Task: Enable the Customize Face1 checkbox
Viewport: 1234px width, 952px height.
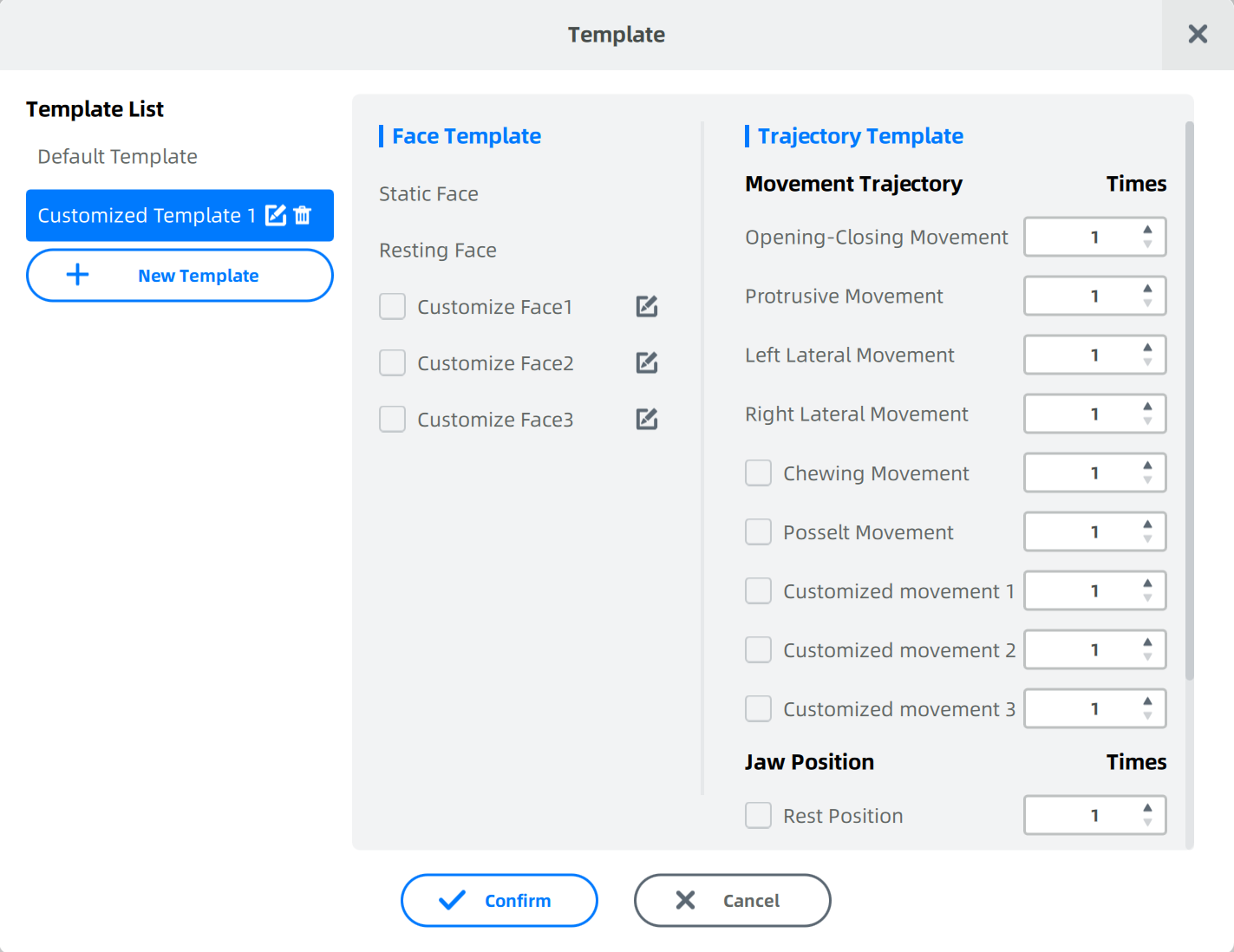Action: (393, 306)
